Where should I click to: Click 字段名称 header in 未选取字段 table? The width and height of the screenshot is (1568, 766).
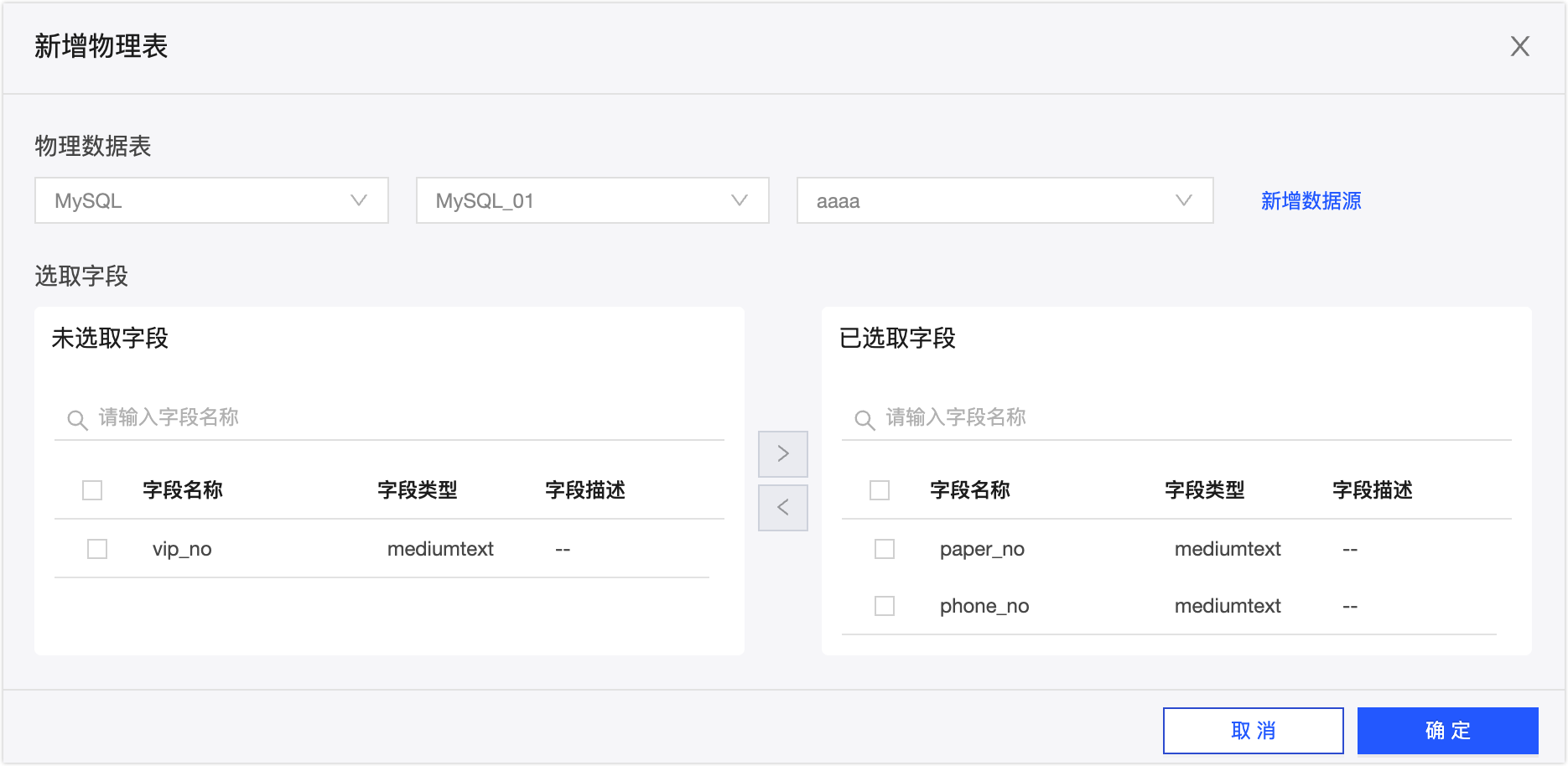coord(183,490)
